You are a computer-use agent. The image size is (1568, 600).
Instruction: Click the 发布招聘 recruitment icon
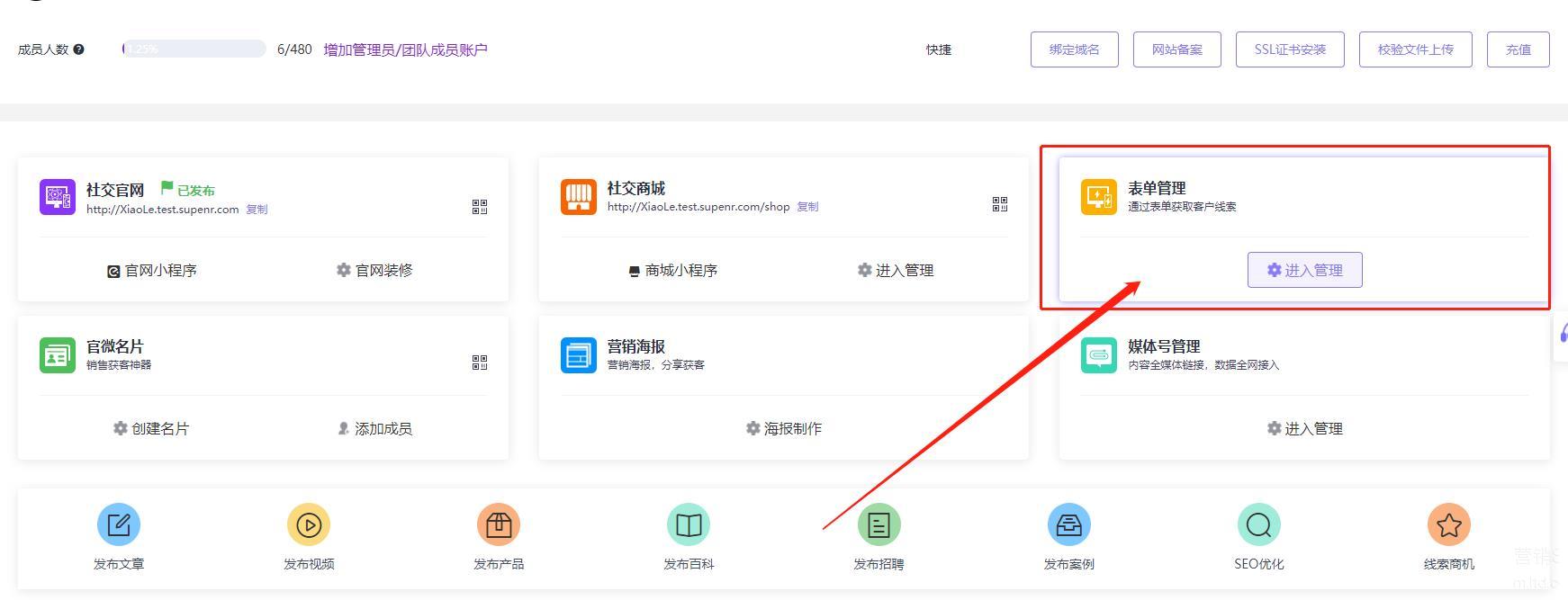pyautogui.click(x=879, y=524)
